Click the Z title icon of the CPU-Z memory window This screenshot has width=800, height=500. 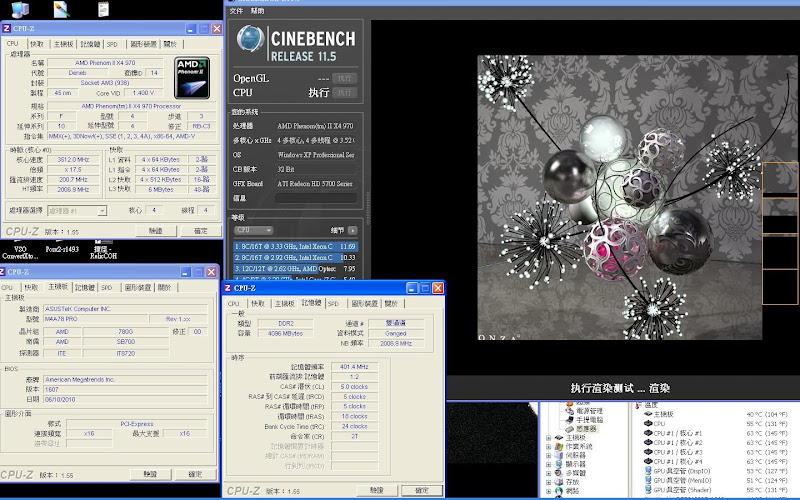click(228, 288)
